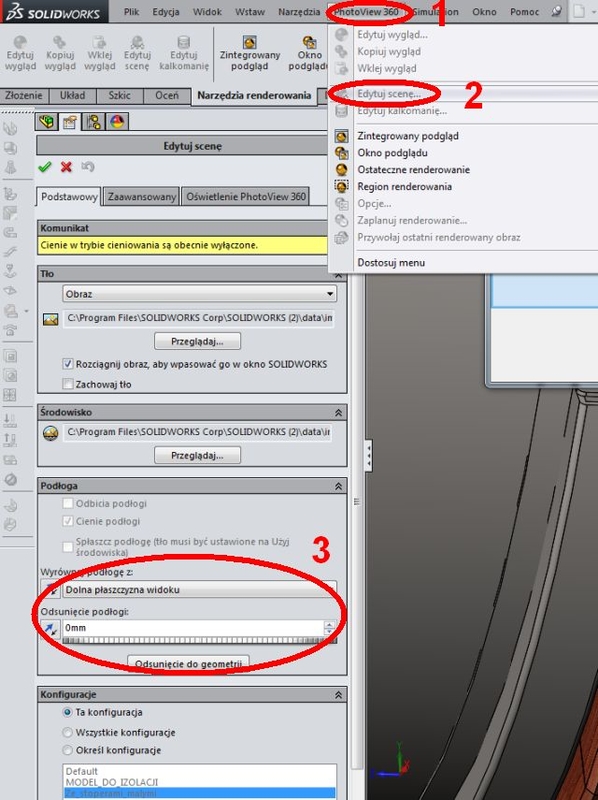Click the Zintegrowany podgląd toolbar icon
Screen dimensions: 598x800
(250, 53)
